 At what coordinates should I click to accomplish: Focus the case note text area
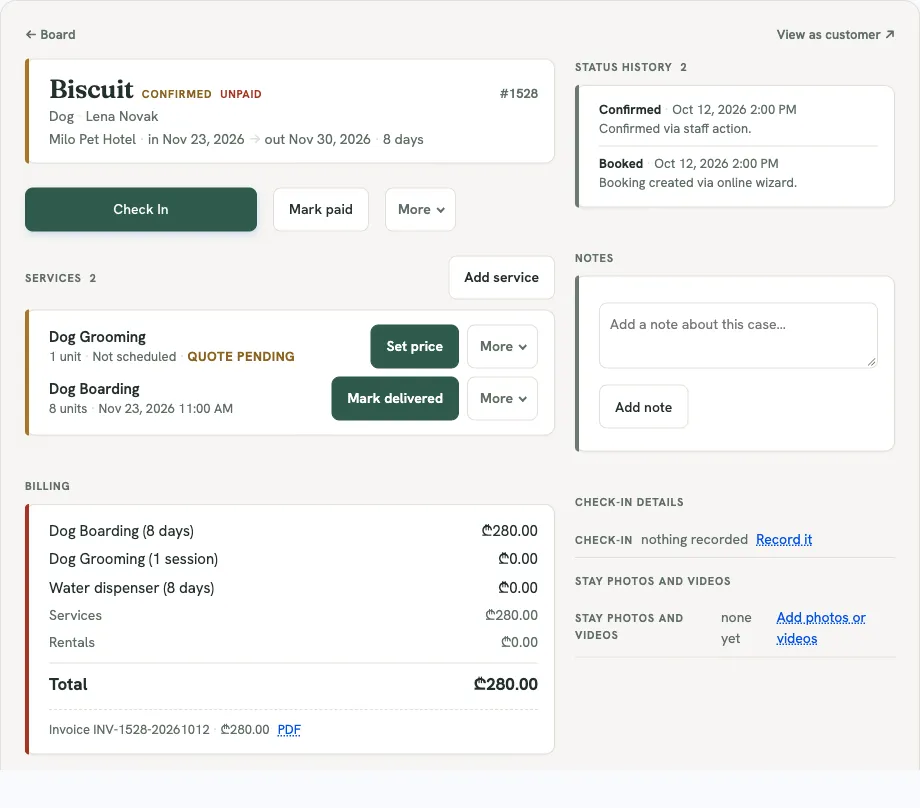738,336
